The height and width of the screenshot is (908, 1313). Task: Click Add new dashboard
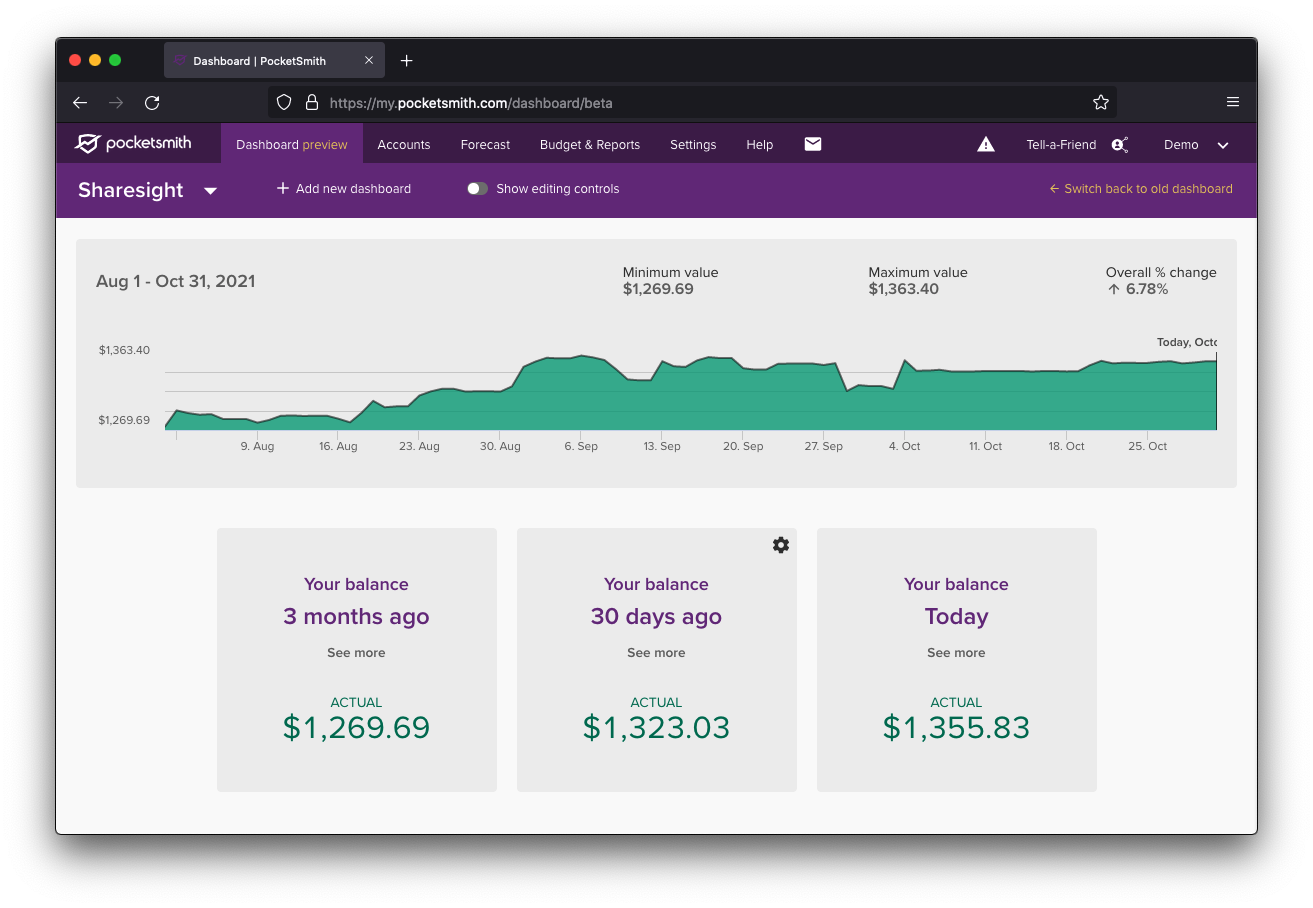343,188
